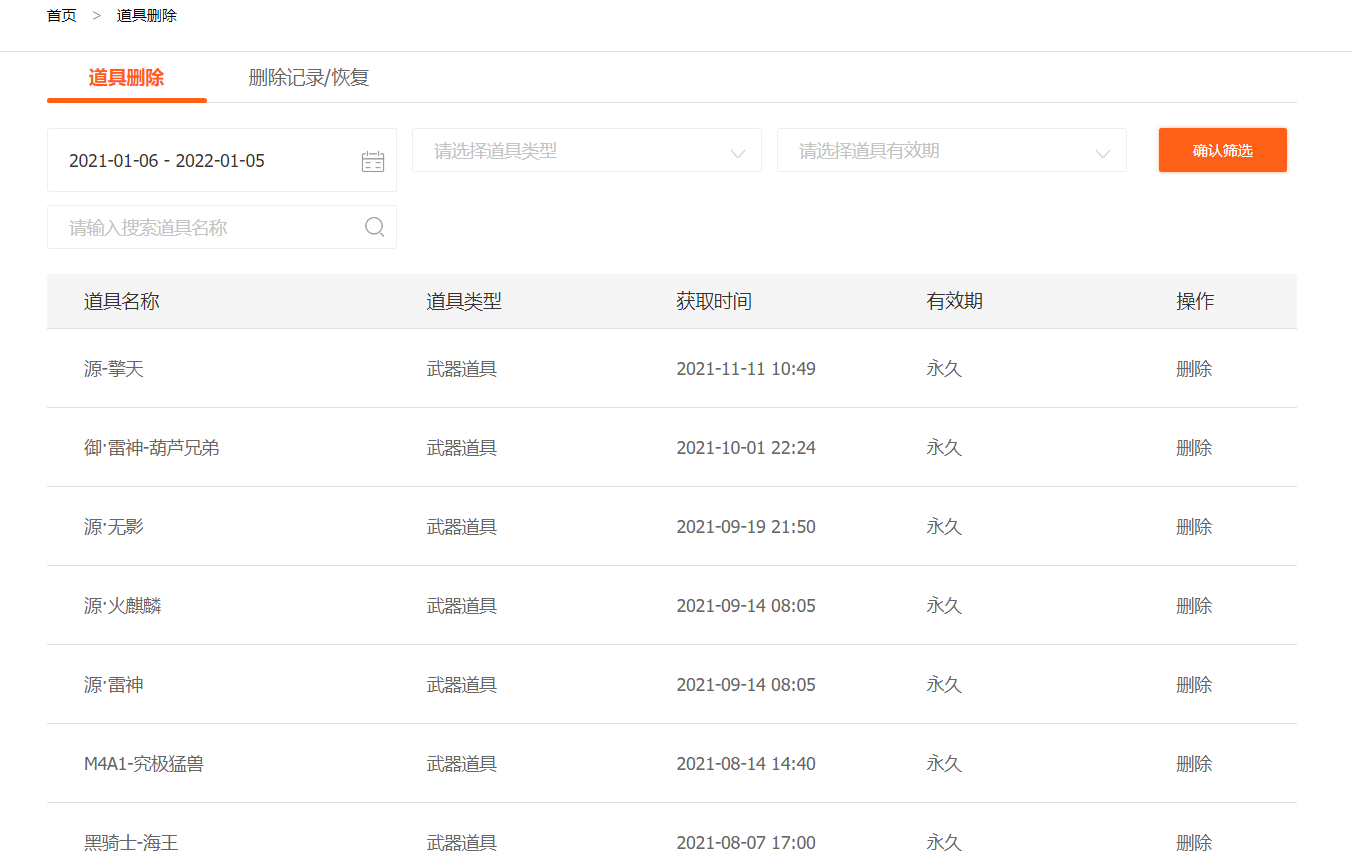Click 武器道具 in the M4A1-究极猛兽 row
The height and width of the screenshot is (854, 1352).
pyautogui.click(x=462, y=764)
